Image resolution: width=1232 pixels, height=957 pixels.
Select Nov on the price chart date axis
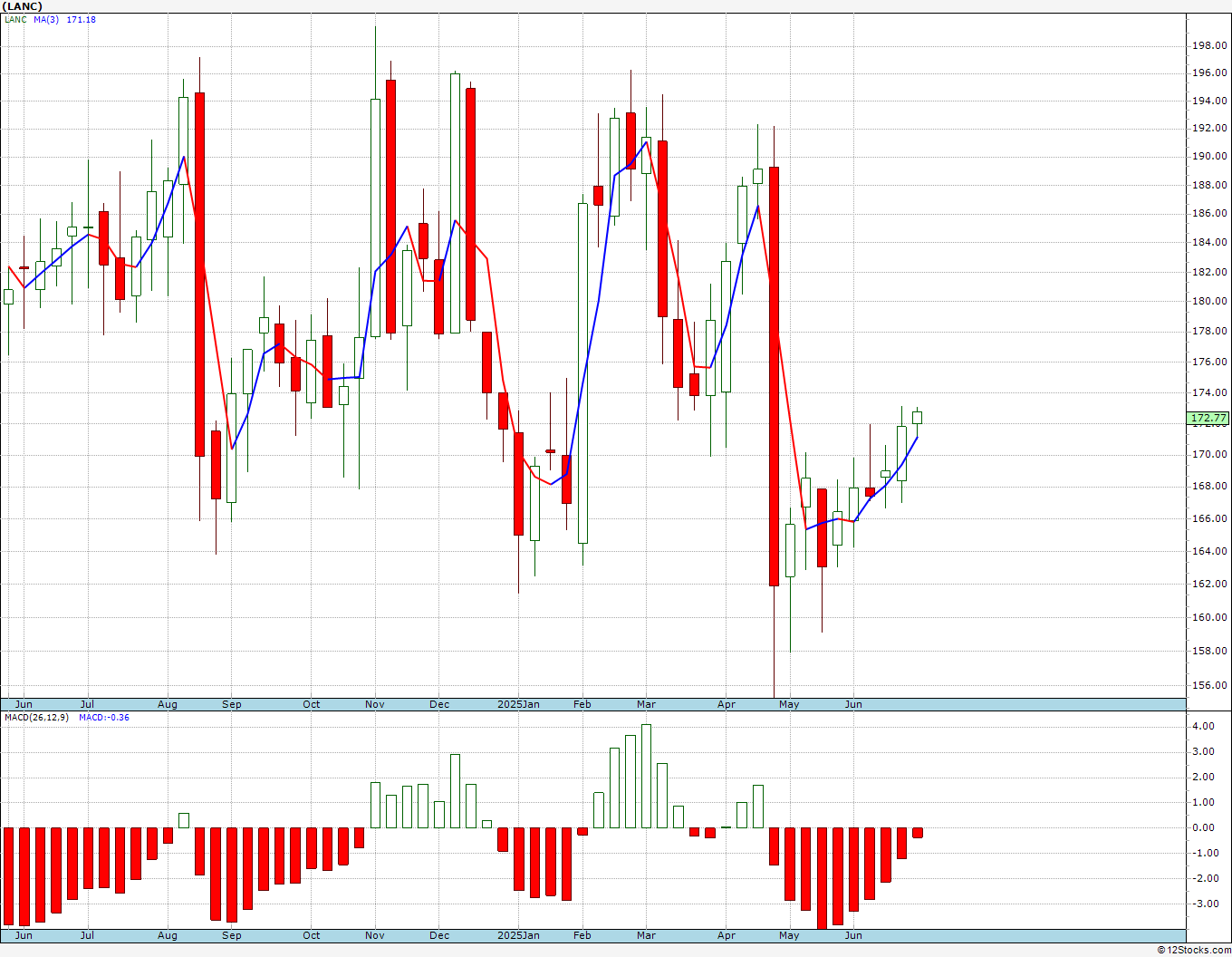tap(375, 704)
